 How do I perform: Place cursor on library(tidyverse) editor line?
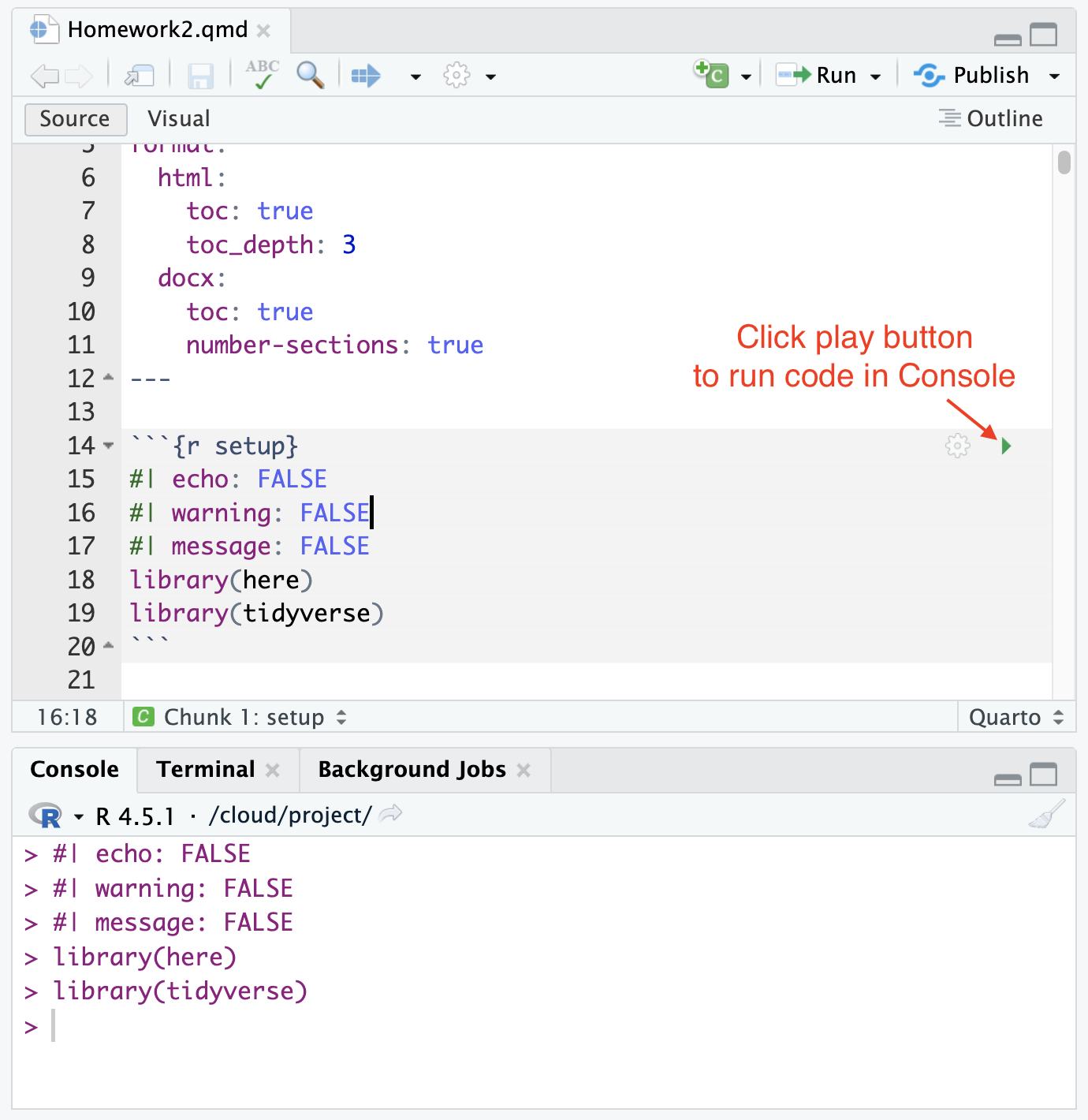(257, 614)
